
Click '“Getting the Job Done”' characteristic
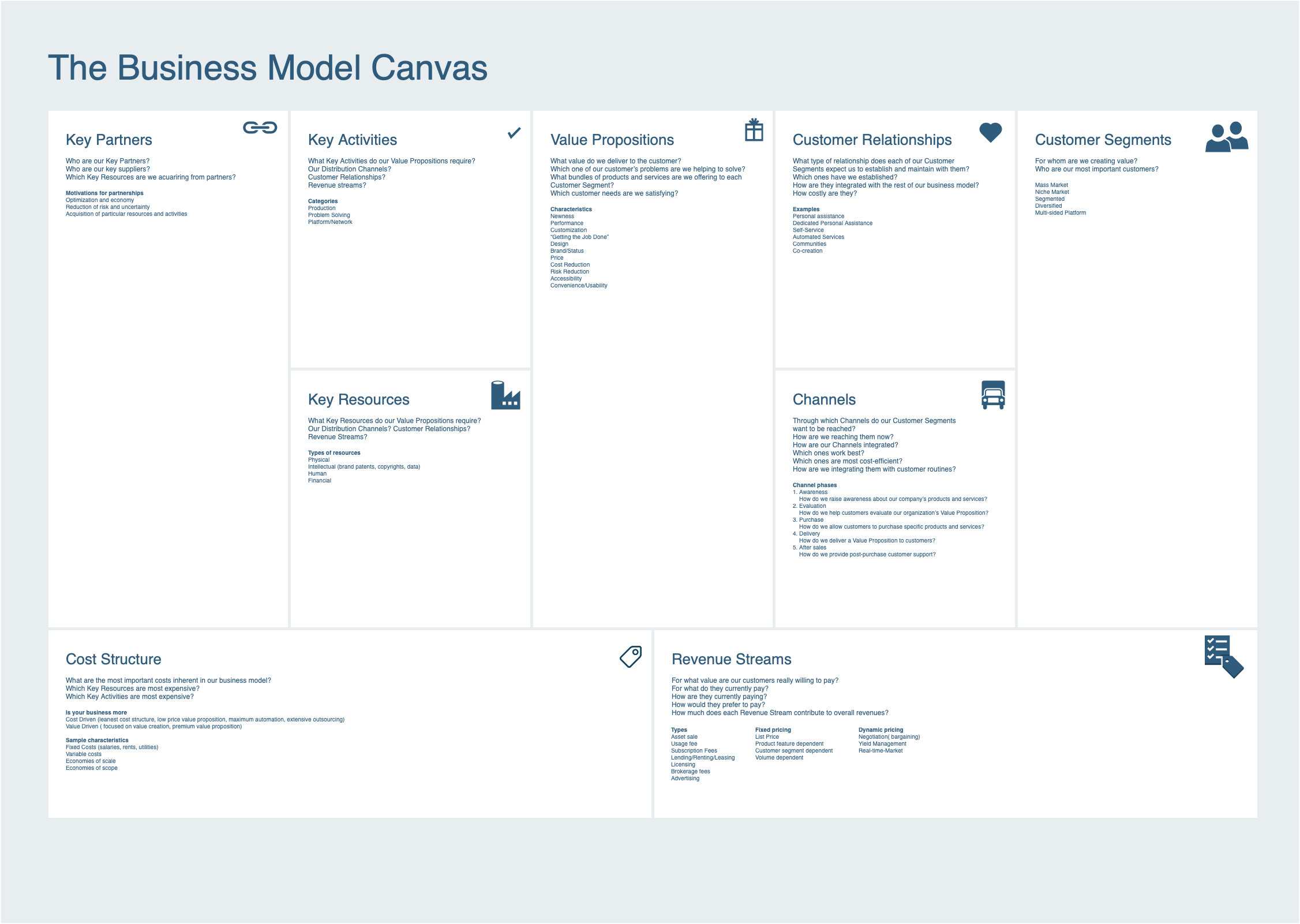click(579, 237)
